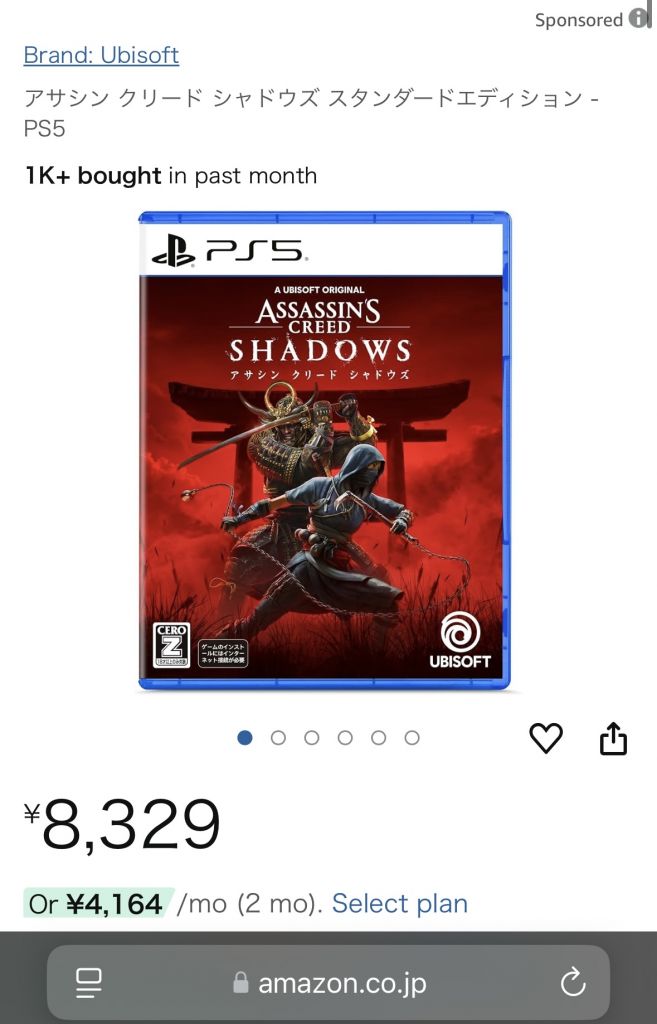The height and width of the screenshot is (1024, 657).
Task: Tap the Japanese product title text
Action: [311, 112]
